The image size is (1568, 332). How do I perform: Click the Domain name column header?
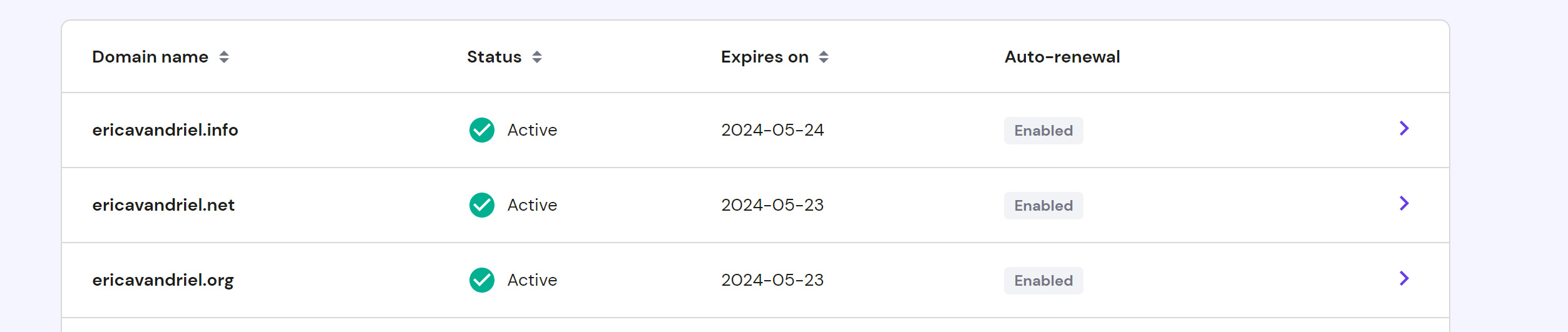(x=150, y=57)
